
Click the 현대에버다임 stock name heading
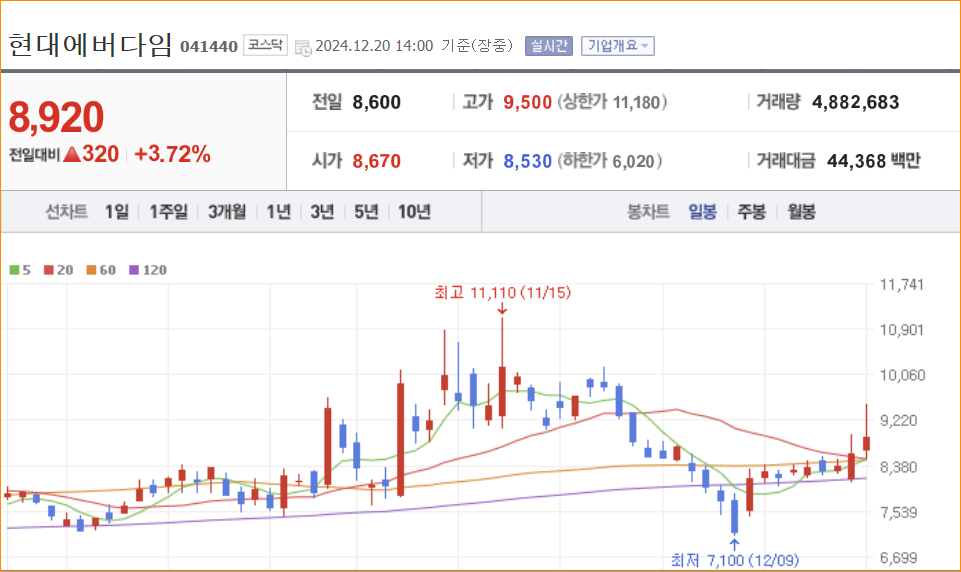(x=90, y=45)
